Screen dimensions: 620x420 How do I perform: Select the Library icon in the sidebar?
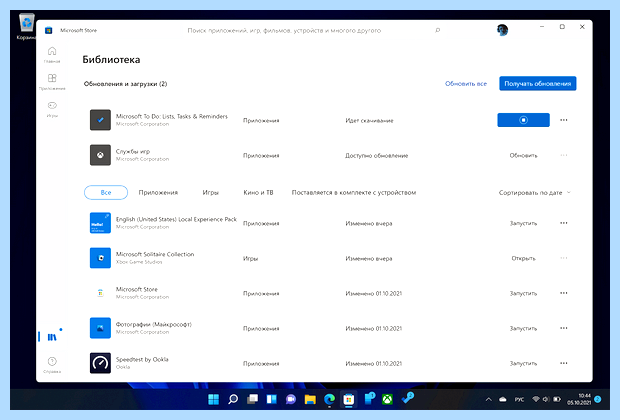[52, 337]
